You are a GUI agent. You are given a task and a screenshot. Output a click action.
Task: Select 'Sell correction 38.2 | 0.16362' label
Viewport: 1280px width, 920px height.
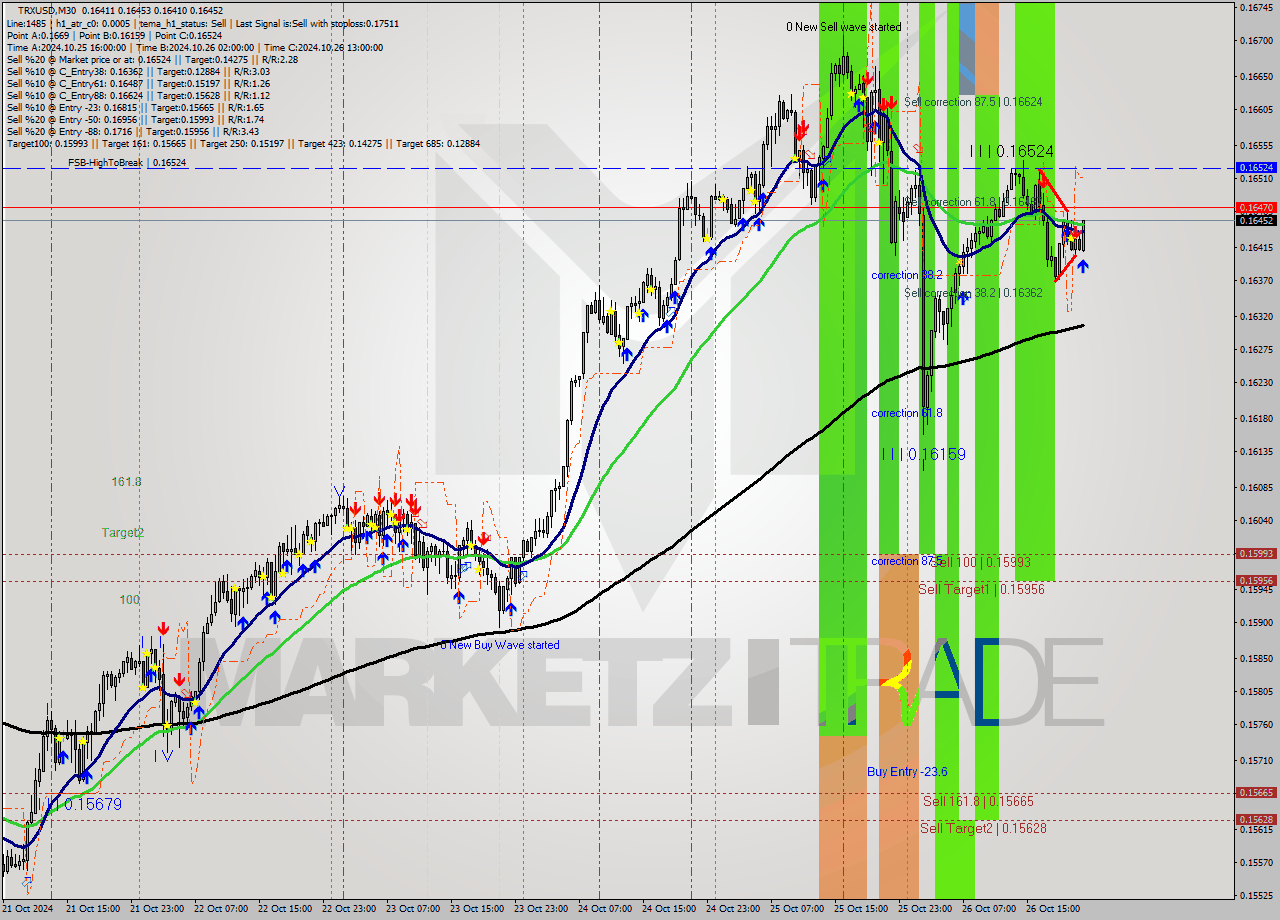pos(973,293)
